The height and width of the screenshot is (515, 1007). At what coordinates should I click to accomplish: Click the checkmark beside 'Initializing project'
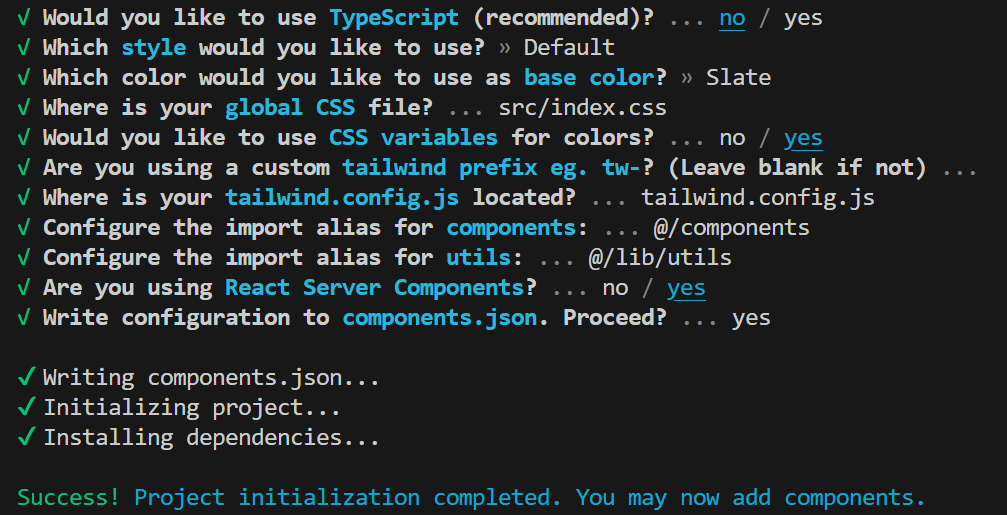[x=26, y=408]
